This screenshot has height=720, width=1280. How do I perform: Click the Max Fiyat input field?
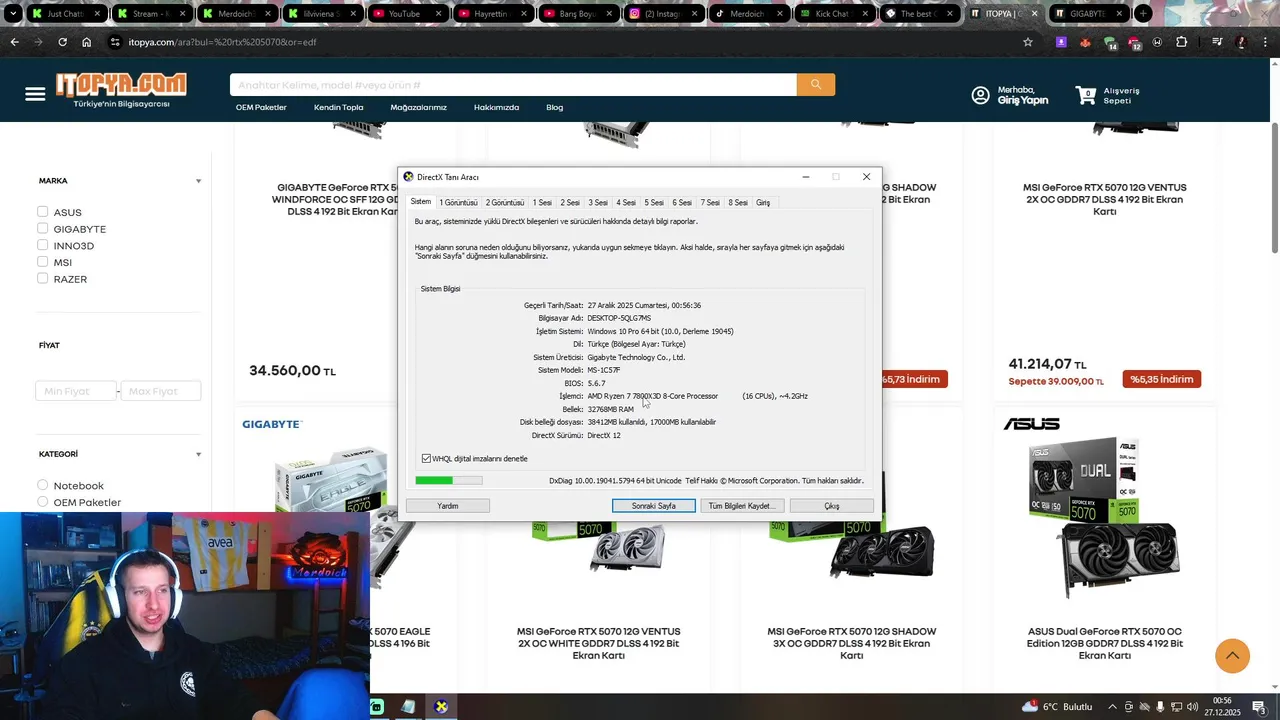[161, 391]
